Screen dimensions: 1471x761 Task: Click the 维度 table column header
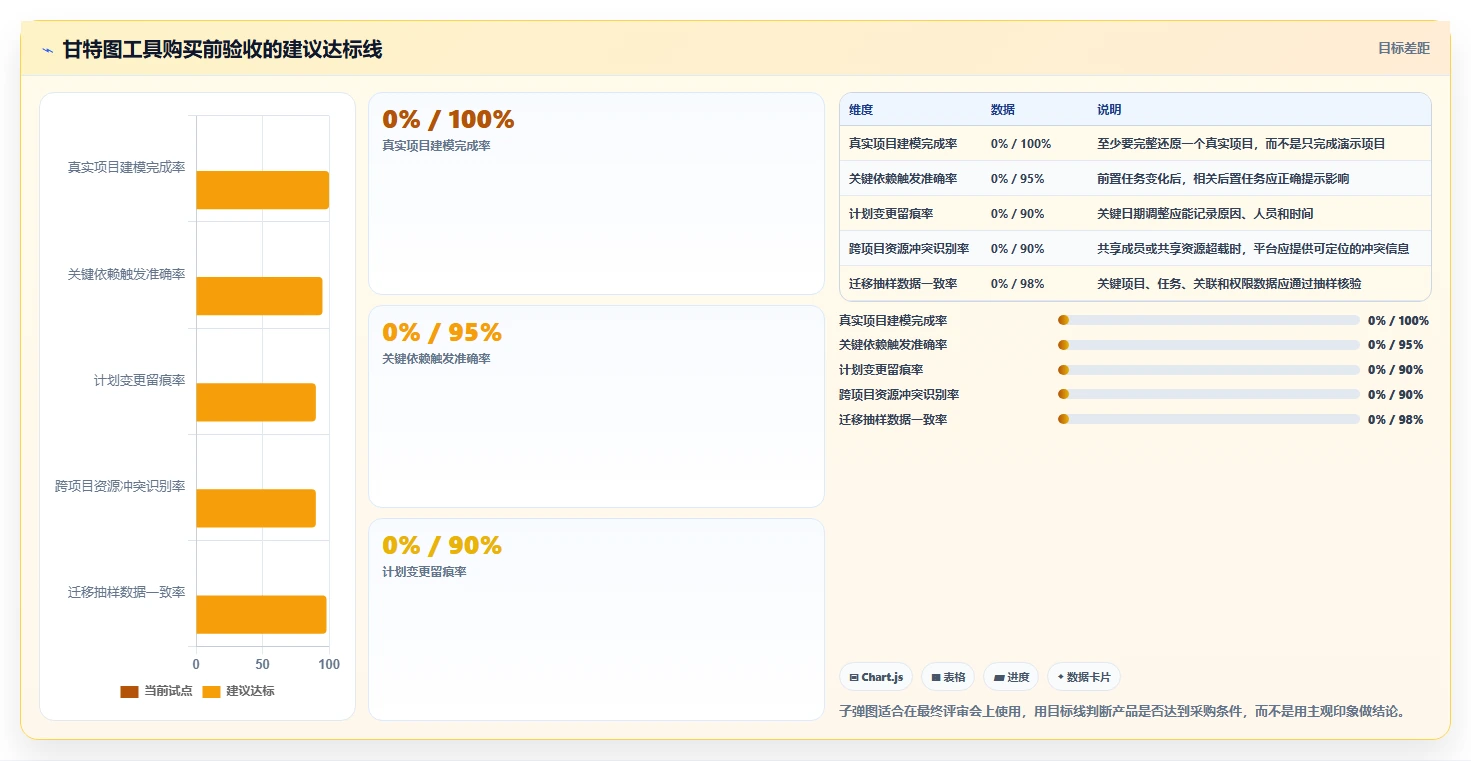[x=861, y=110]
